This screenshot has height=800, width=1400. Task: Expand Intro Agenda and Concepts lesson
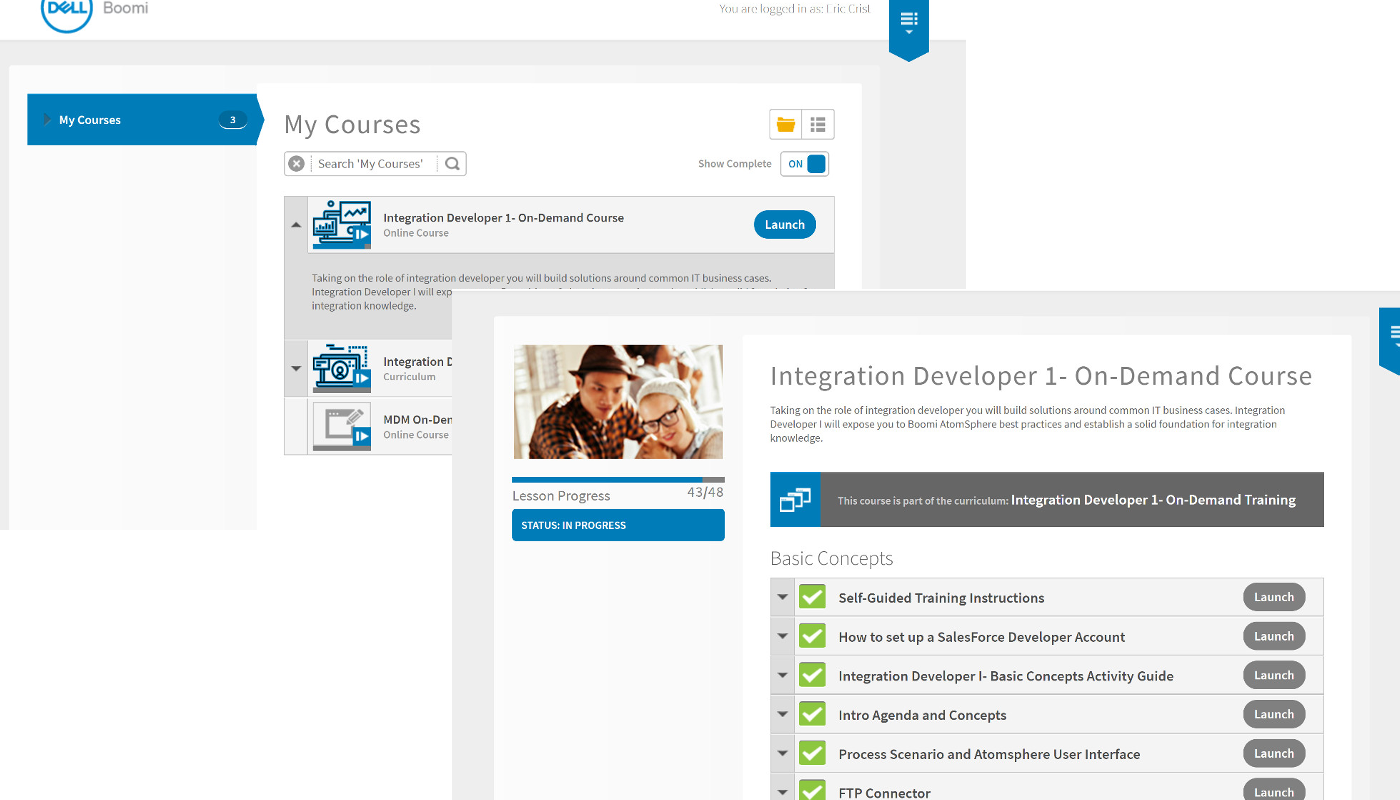coord(783,715)
